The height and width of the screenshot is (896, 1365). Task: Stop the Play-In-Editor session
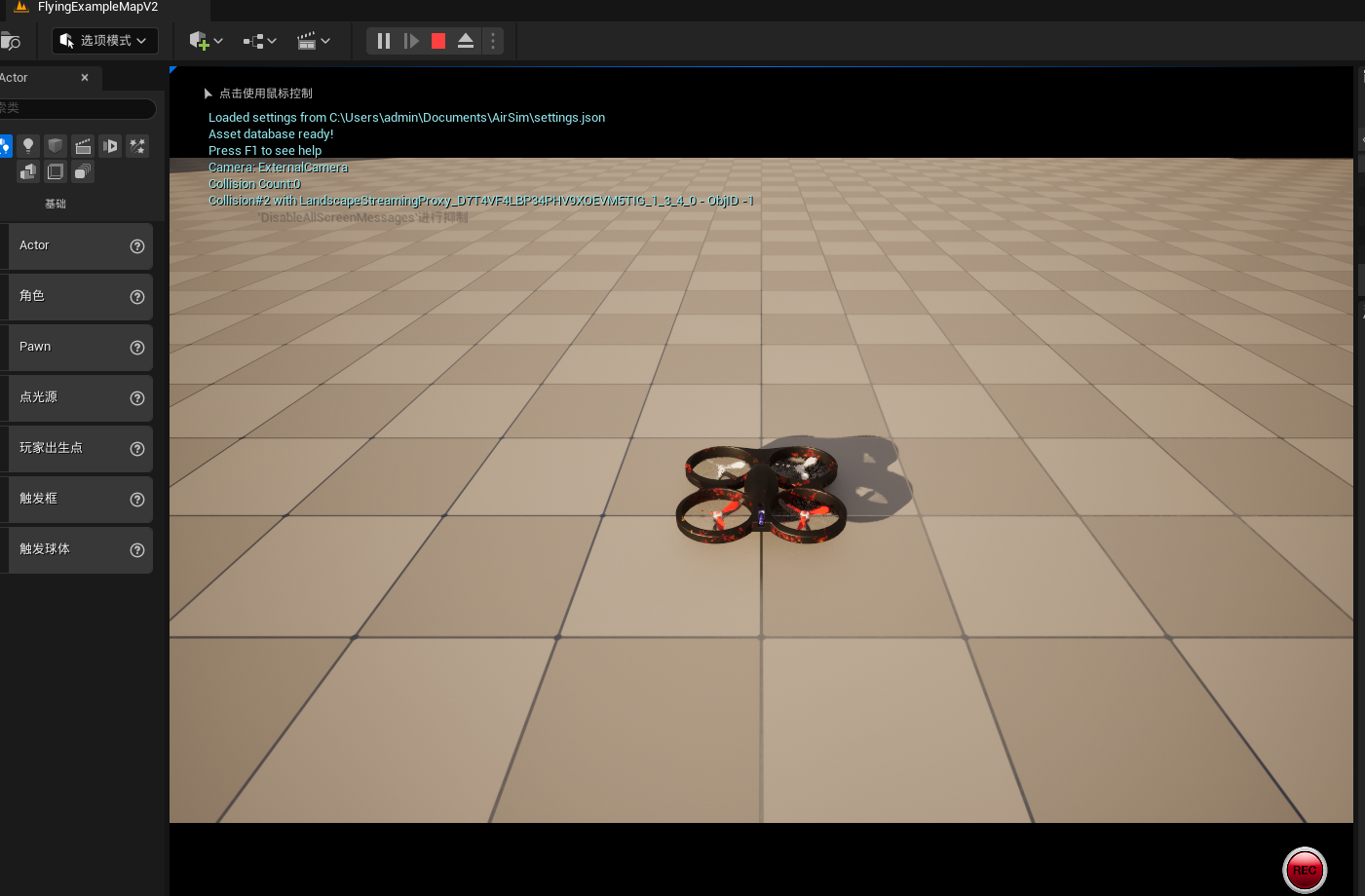(437, 40)
